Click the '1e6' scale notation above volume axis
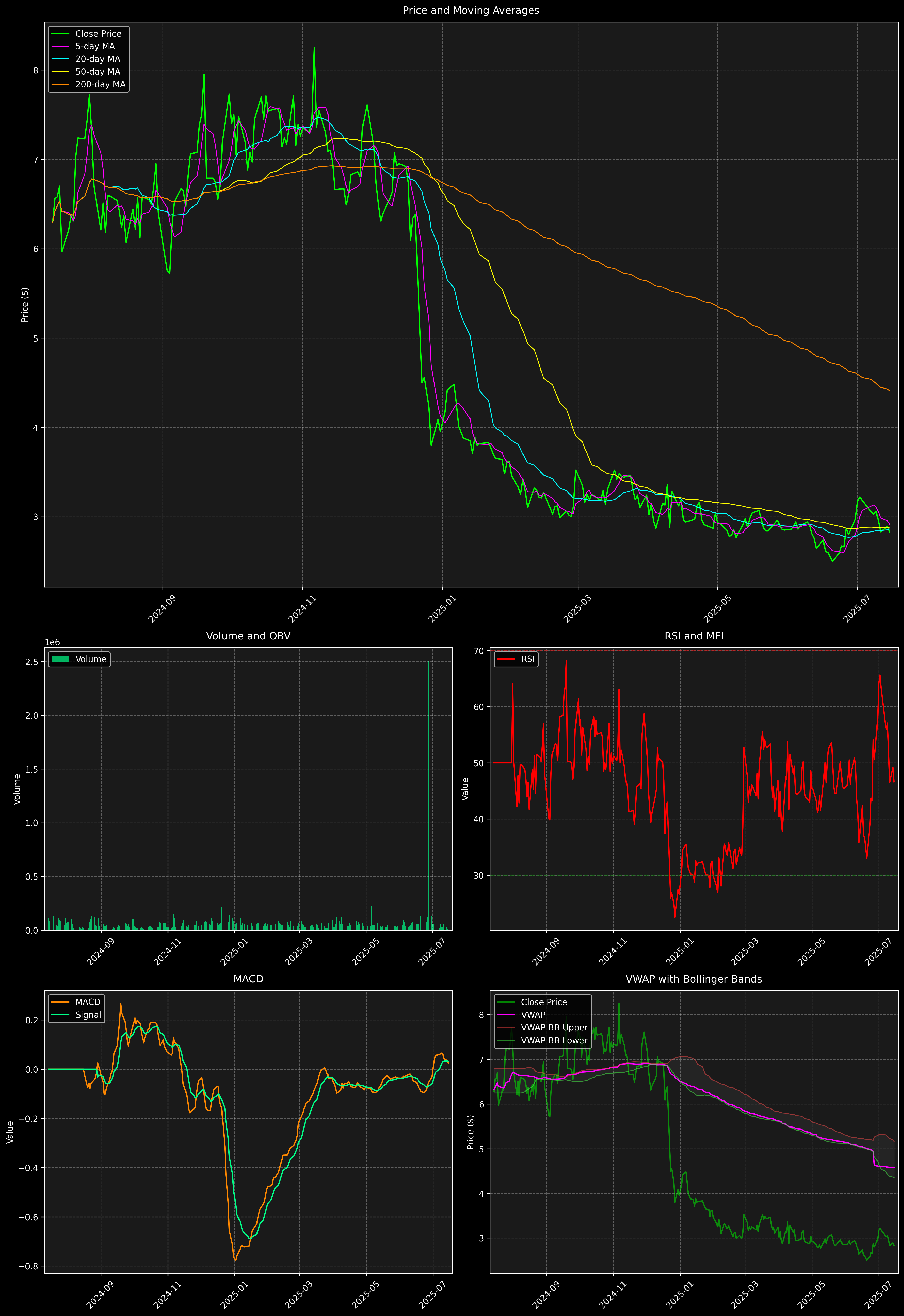The width and height of the screenshot is (904, 1316). 52,642
